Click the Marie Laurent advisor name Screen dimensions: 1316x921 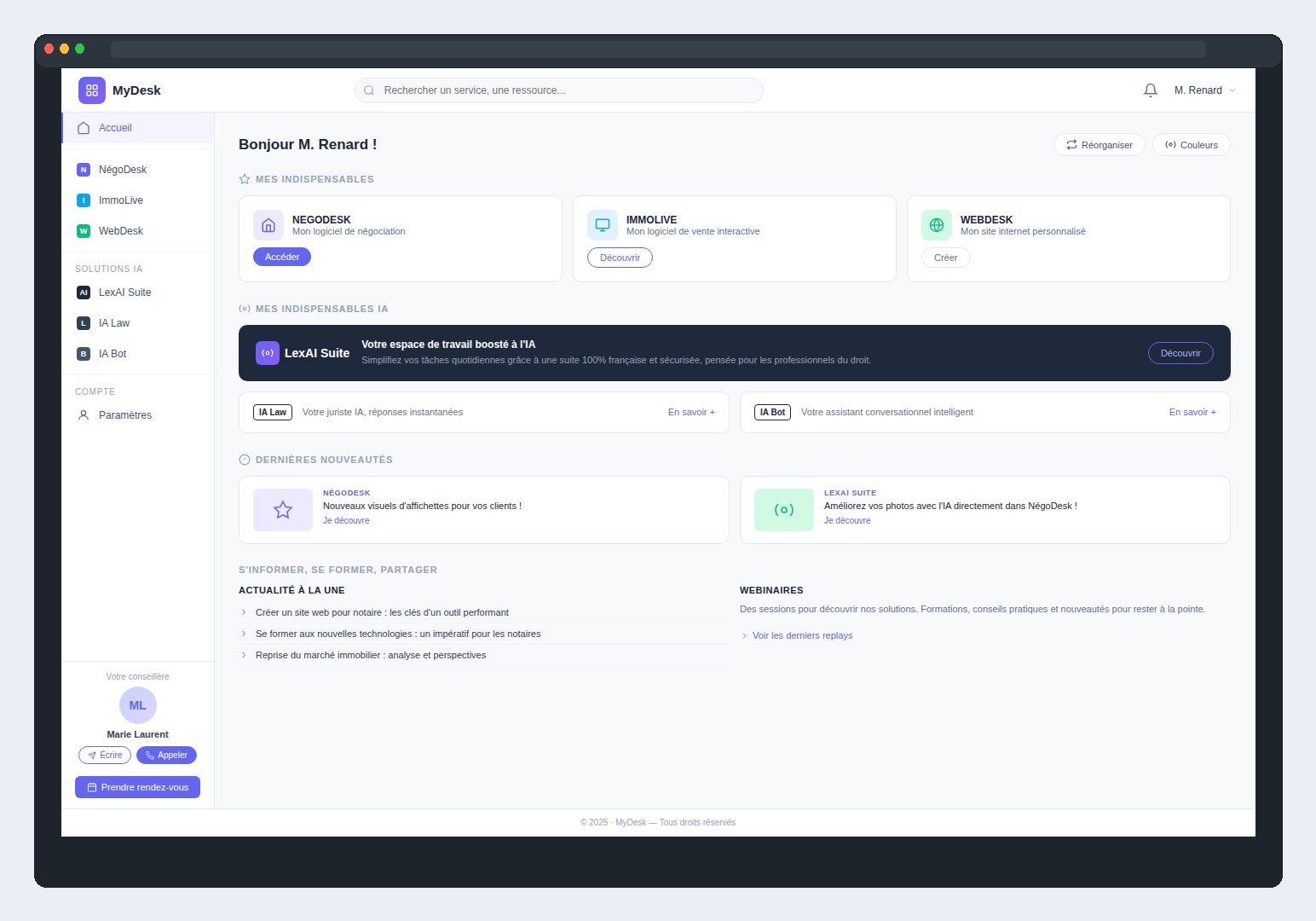pyautogui.click(x=138, y=734)
